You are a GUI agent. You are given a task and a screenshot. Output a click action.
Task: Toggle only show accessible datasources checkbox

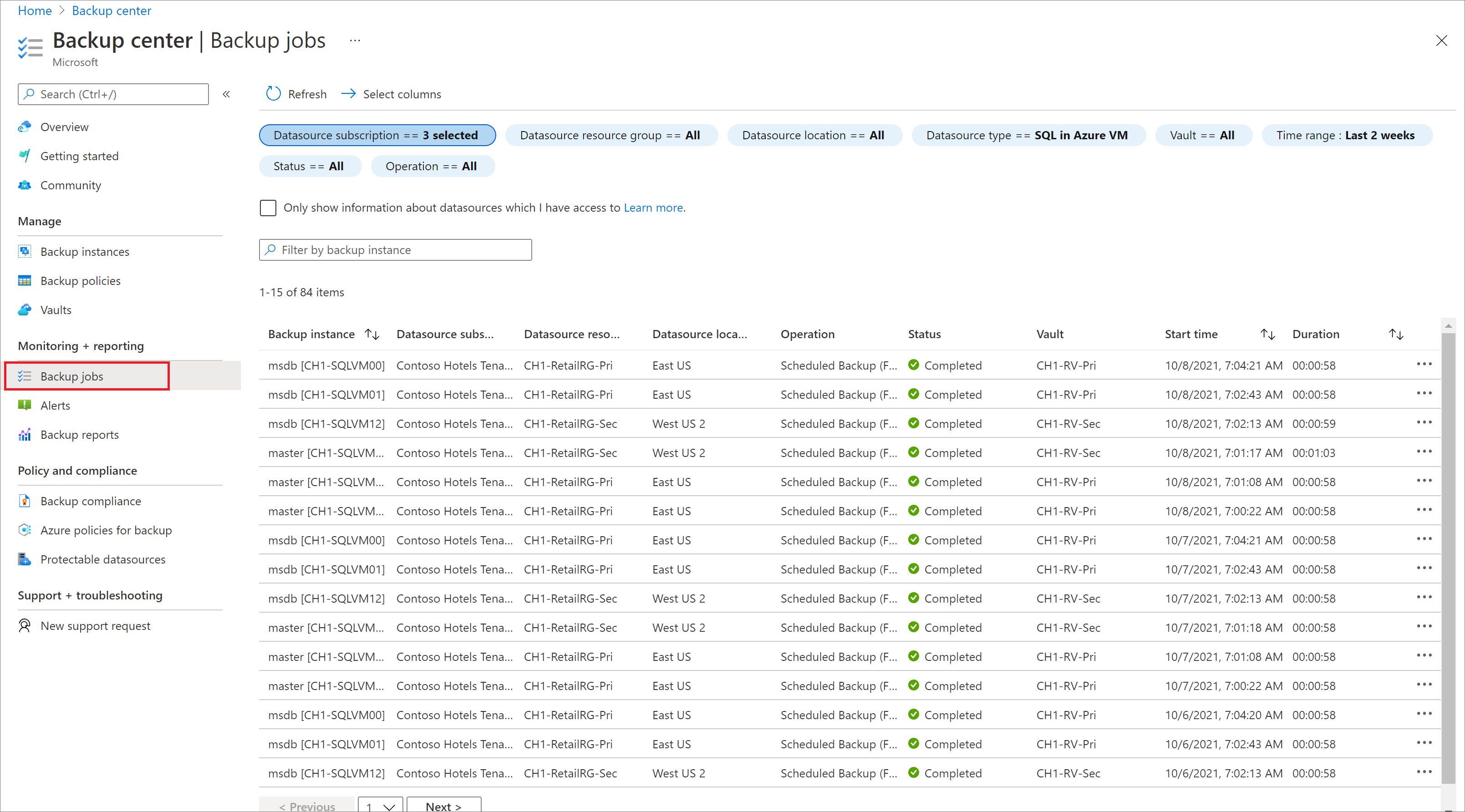click(x=267, y=207)
